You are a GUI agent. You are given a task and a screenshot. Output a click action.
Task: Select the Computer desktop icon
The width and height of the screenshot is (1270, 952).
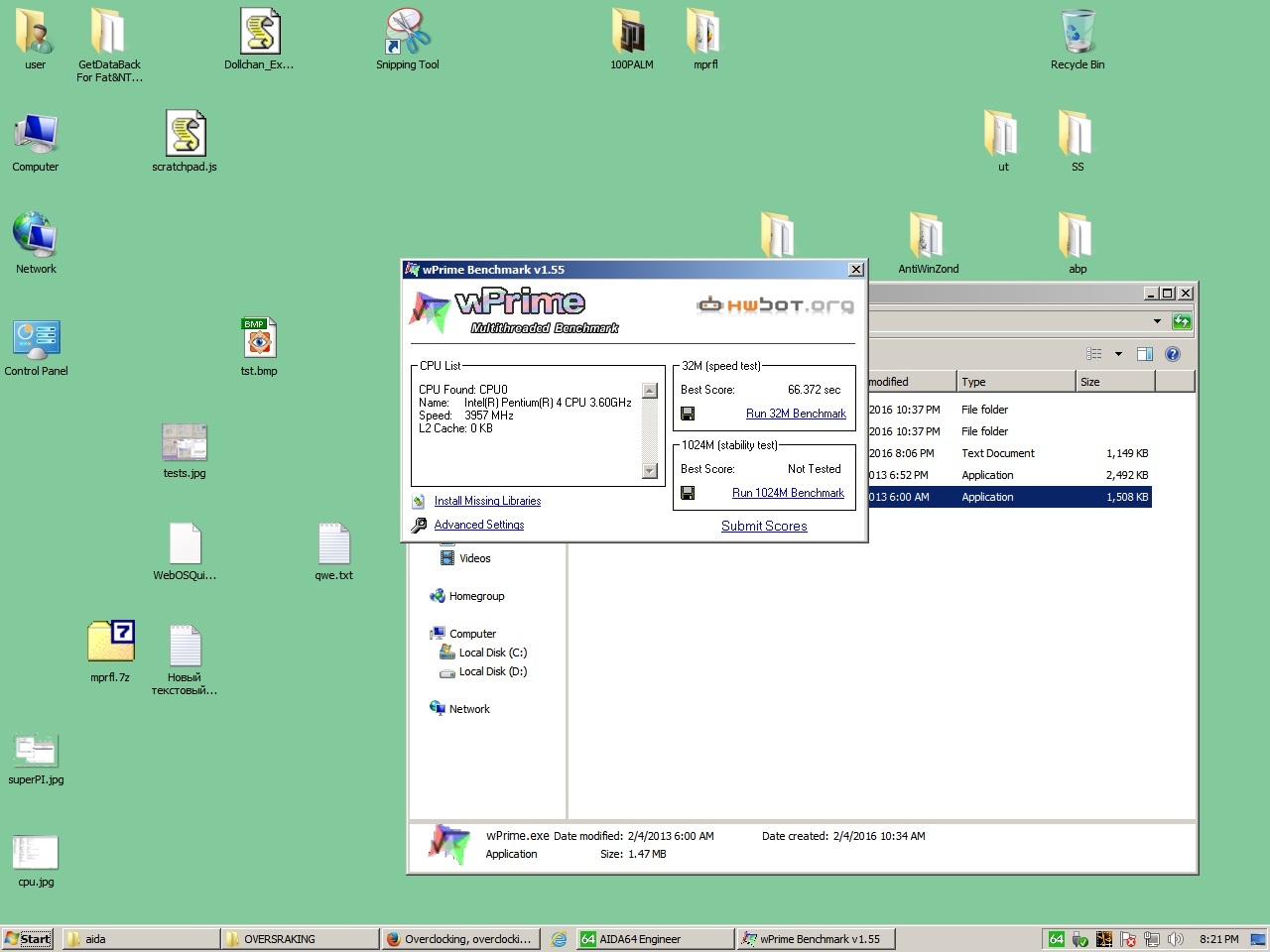click(x=35, y=142)
